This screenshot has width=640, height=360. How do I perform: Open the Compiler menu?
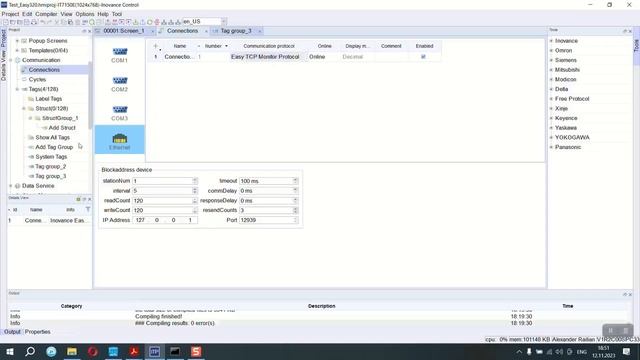pyautogui.click(x=46, y=14)
